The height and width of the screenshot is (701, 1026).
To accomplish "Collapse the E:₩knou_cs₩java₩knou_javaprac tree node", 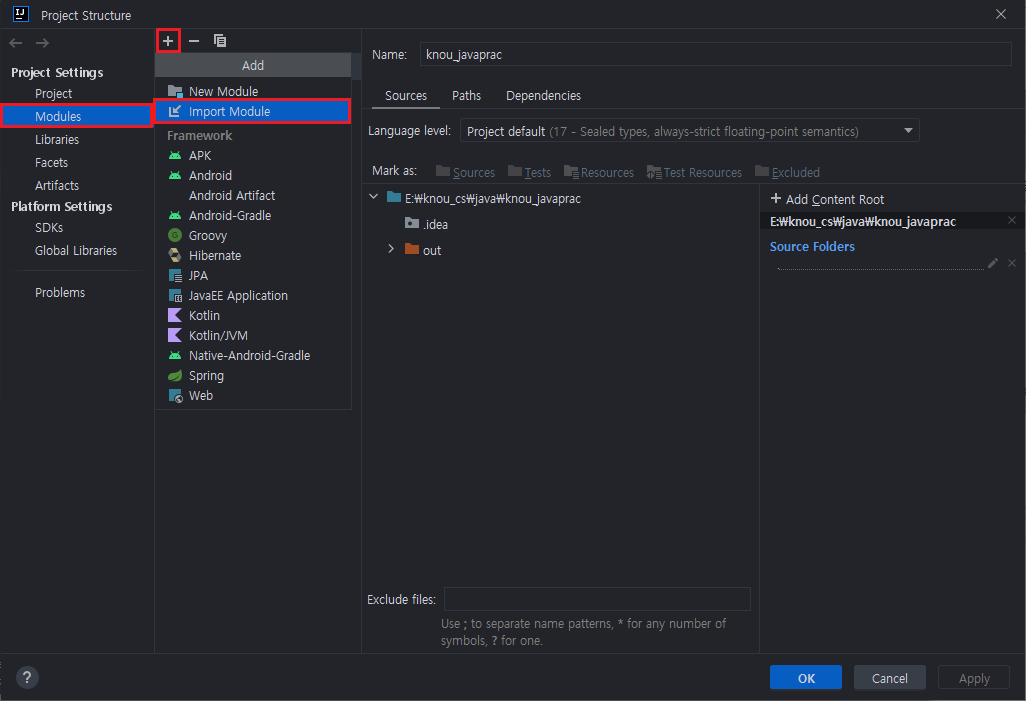I will 374,196.
